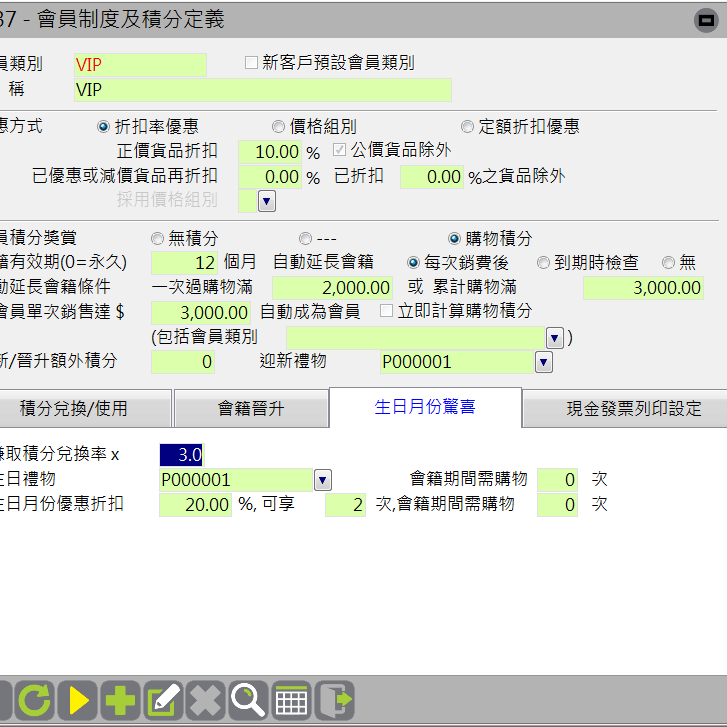Expand the 生日禮物 dropdown arrow
727x727 pixels.
322,480
